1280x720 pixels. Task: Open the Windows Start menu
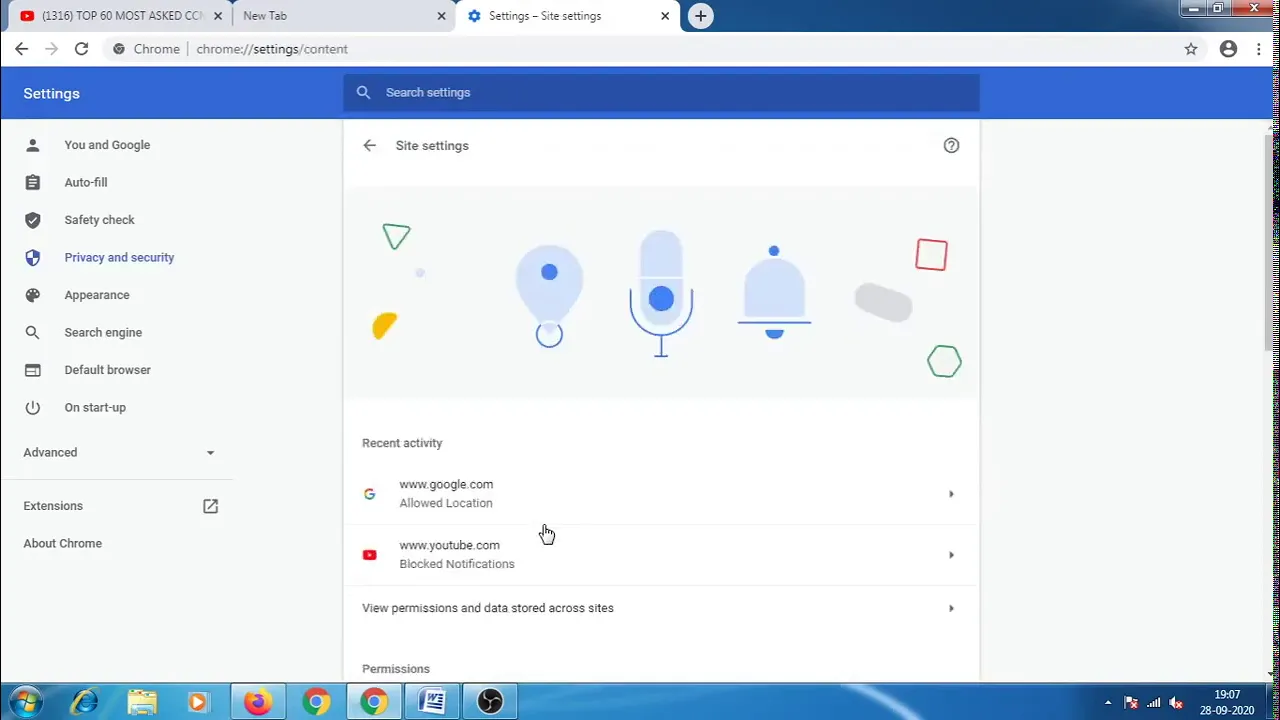pos(24,702)
